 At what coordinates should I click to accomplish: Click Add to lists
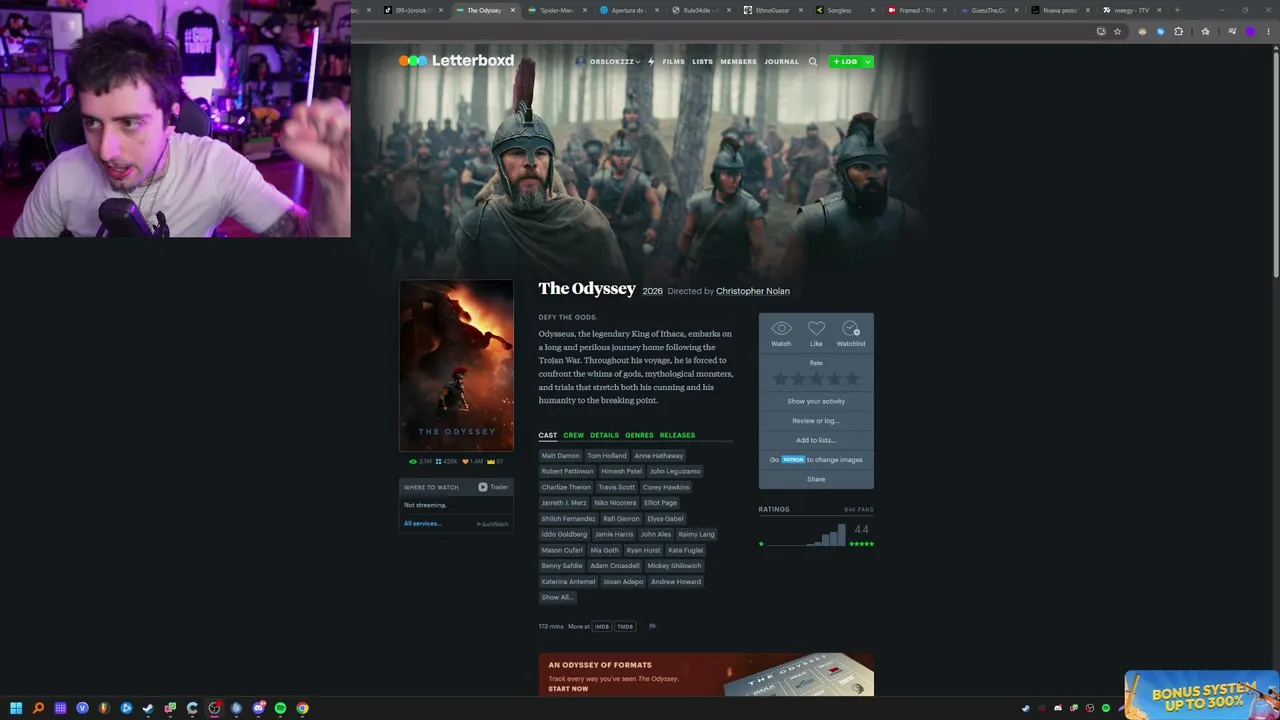816,440
